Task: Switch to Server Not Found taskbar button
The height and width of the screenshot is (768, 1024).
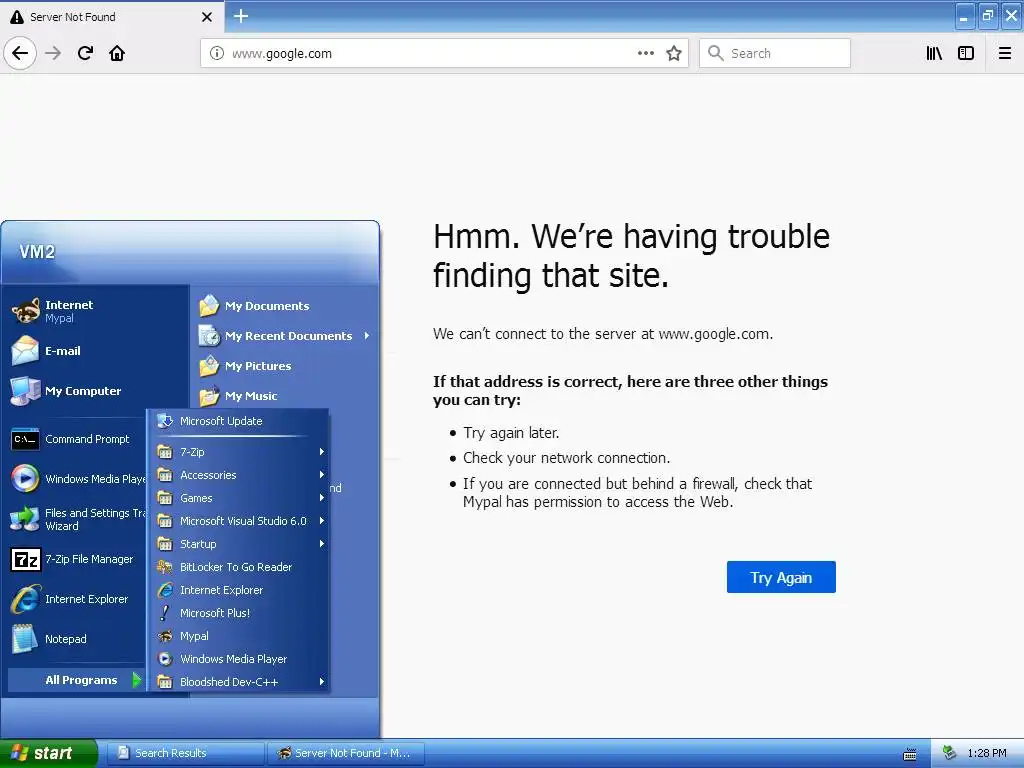Action: 346,753
